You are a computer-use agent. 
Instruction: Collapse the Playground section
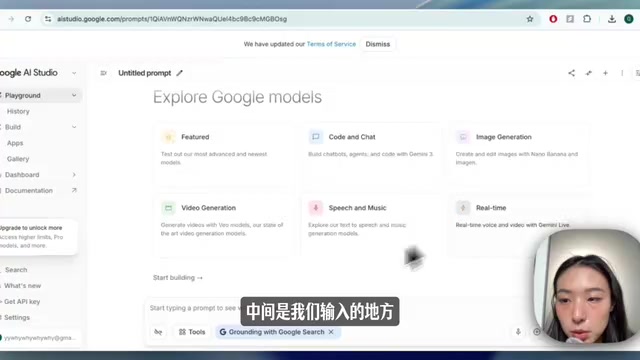74,95
